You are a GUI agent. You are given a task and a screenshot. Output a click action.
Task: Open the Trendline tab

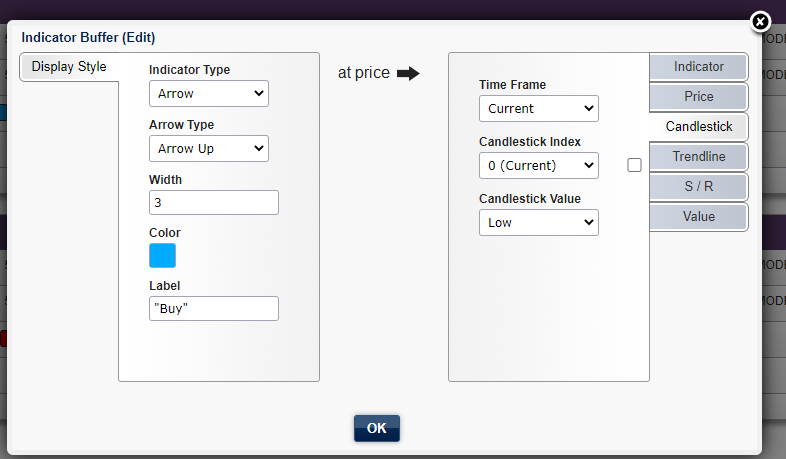[x=698, y=156]
